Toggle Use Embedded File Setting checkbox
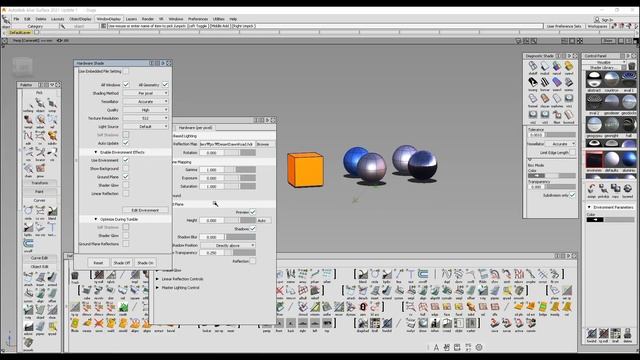The image size is (640, 360). click(x=126, y=71)
